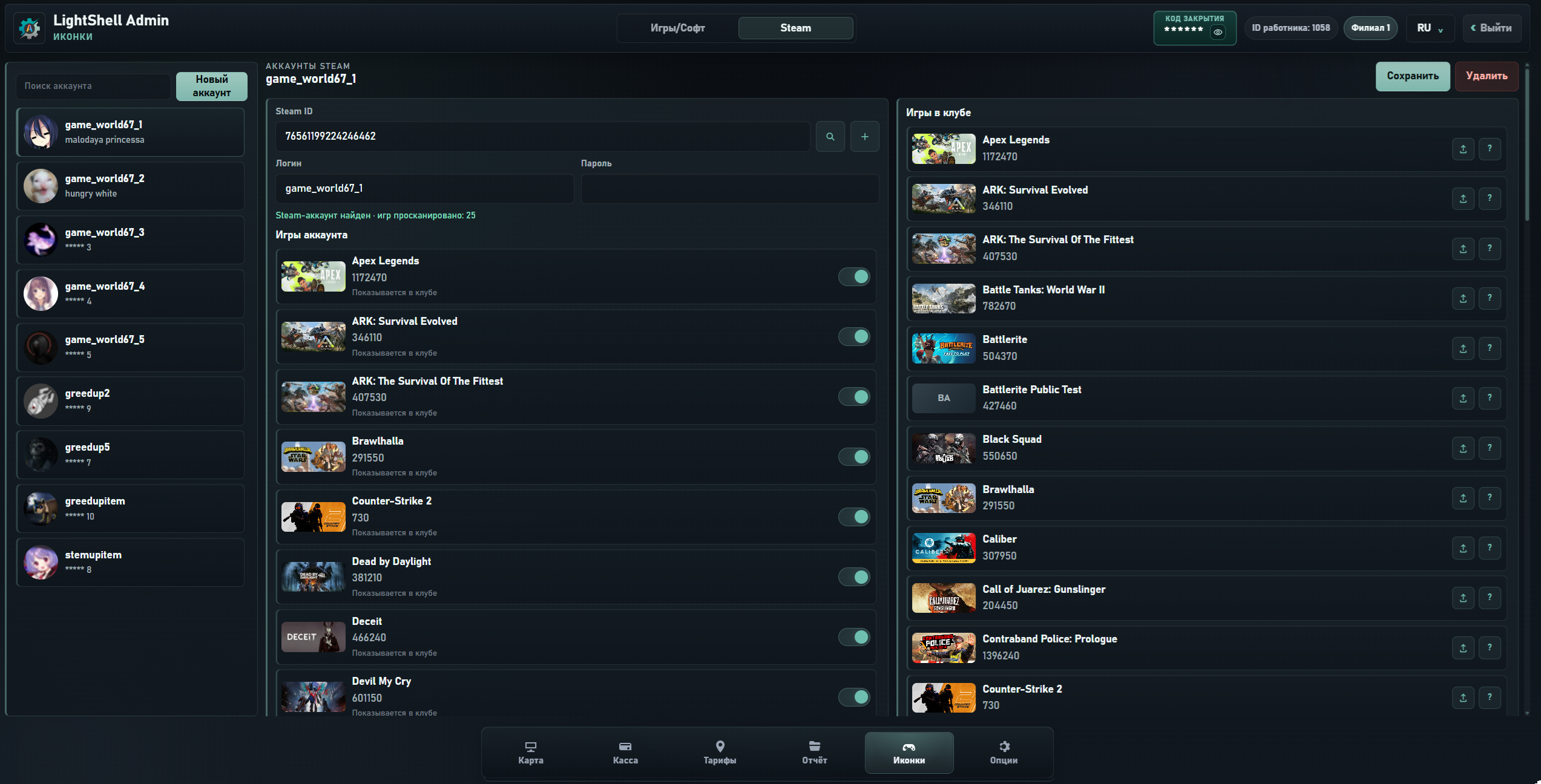The image size is (1541, 784).
Task: Toggle ARK: The Survival Of The Fittest switch
Action: pyautogui.click(x=854, y=397)
